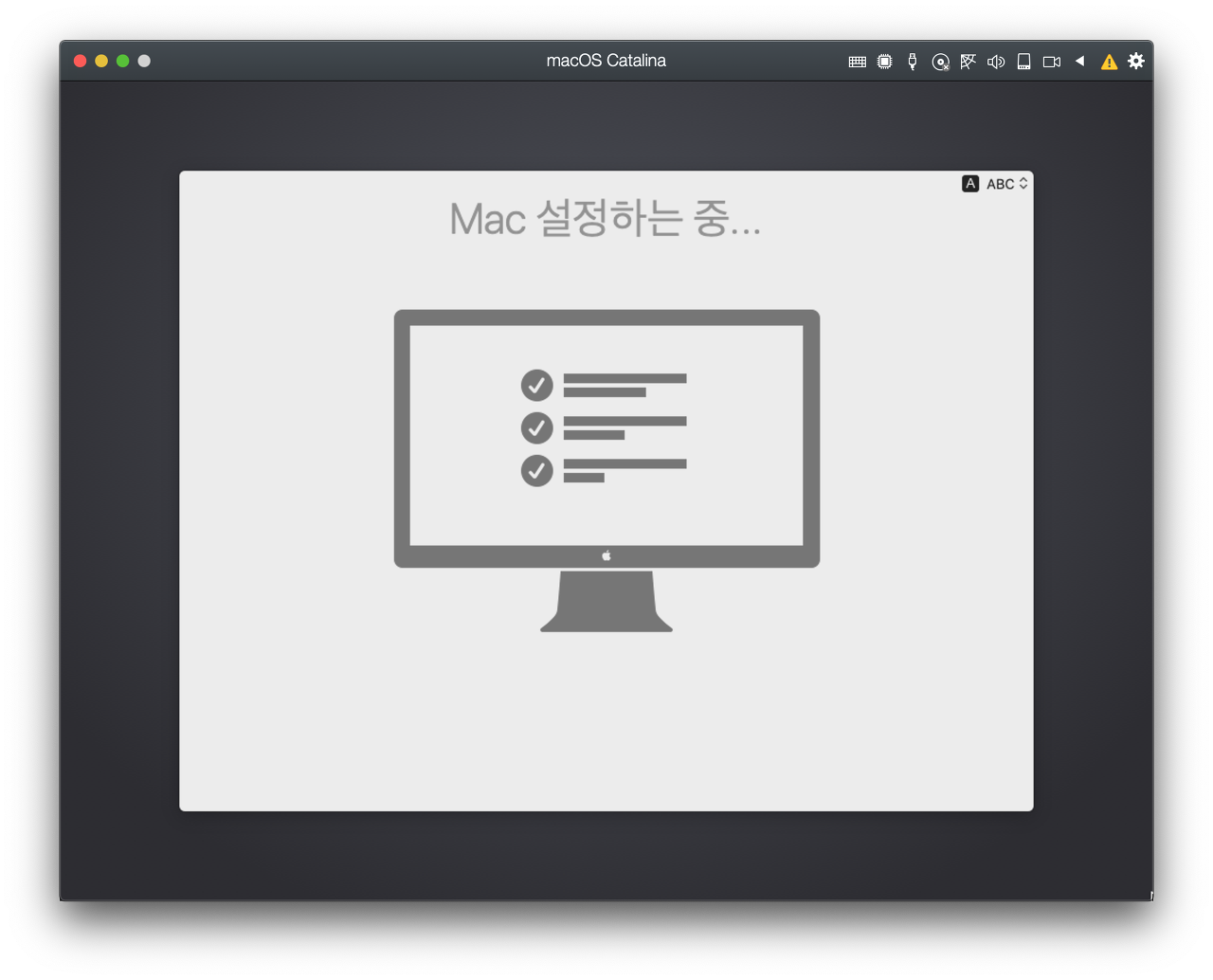
Task: Click the black A input source icon
Action: pos(970,184)
